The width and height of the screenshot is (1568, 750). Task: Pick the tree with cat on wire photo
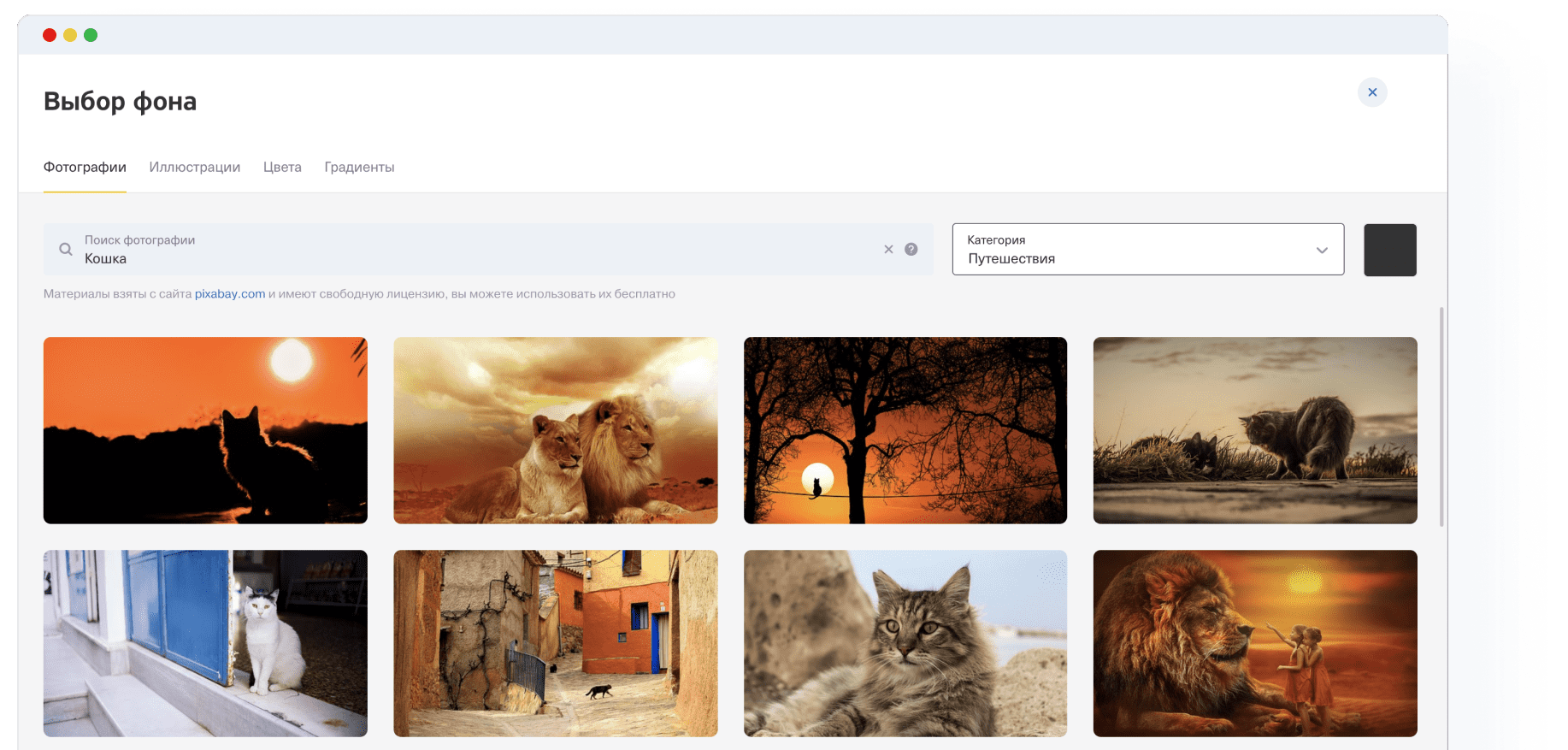[x=905, y=430]
